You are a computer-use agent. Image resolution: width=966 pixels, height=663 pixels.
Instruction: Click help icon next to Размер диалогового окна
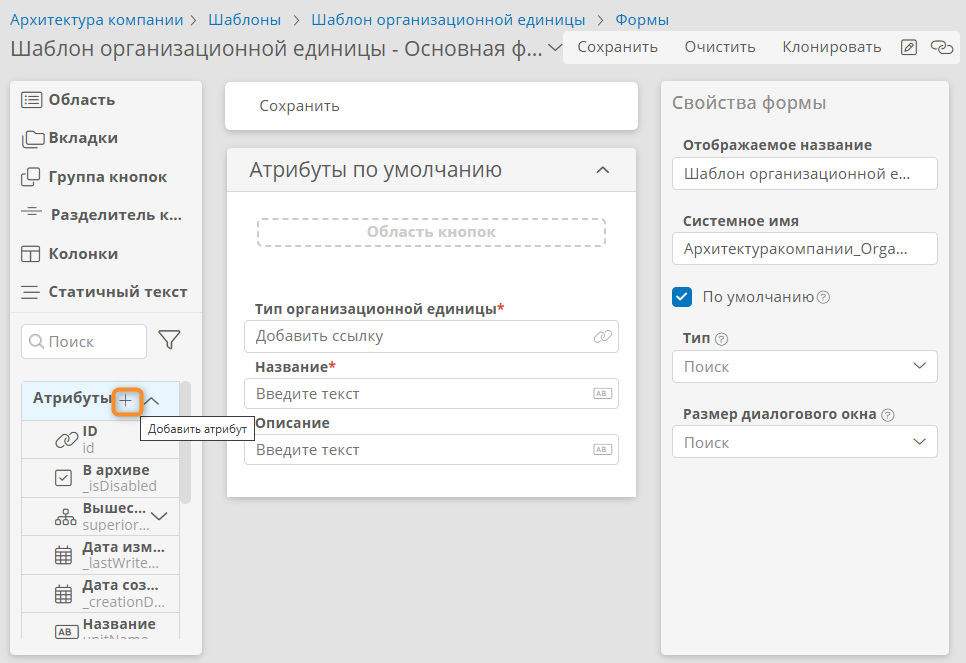coord(887,415)
